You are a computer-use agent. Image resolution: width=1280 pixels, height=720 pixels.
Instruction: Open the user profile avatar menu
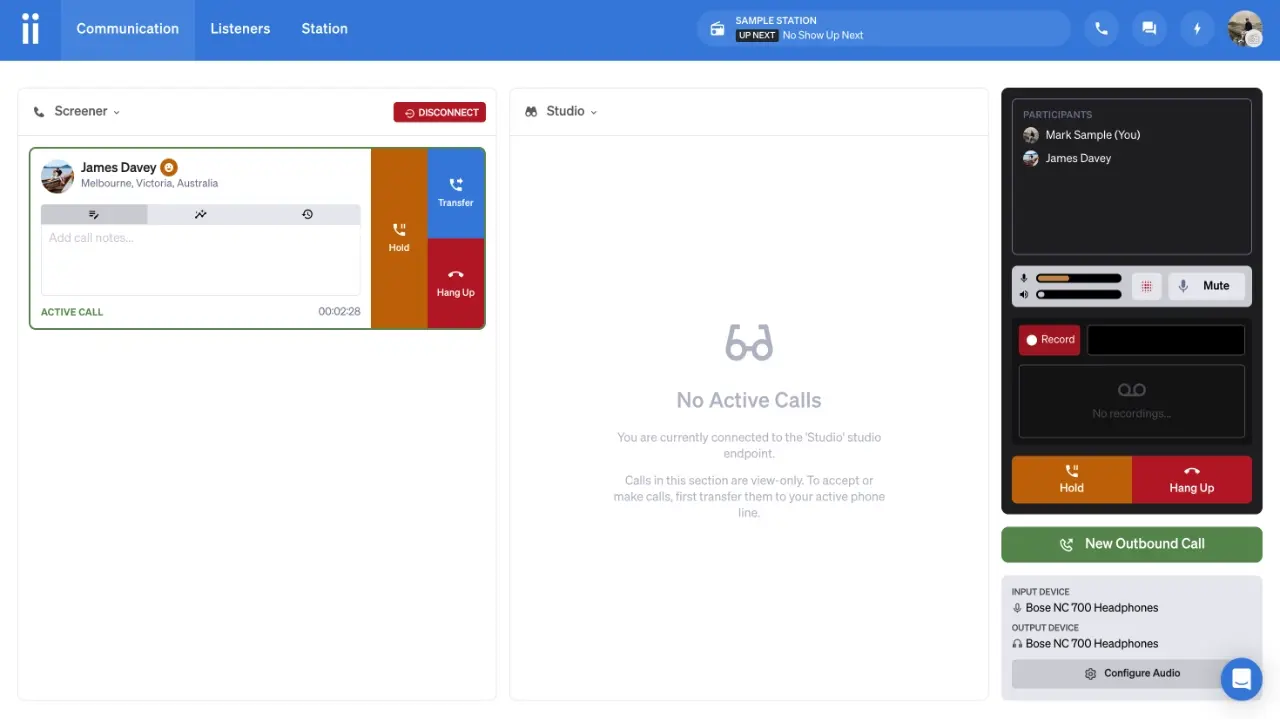[1244, 29]
